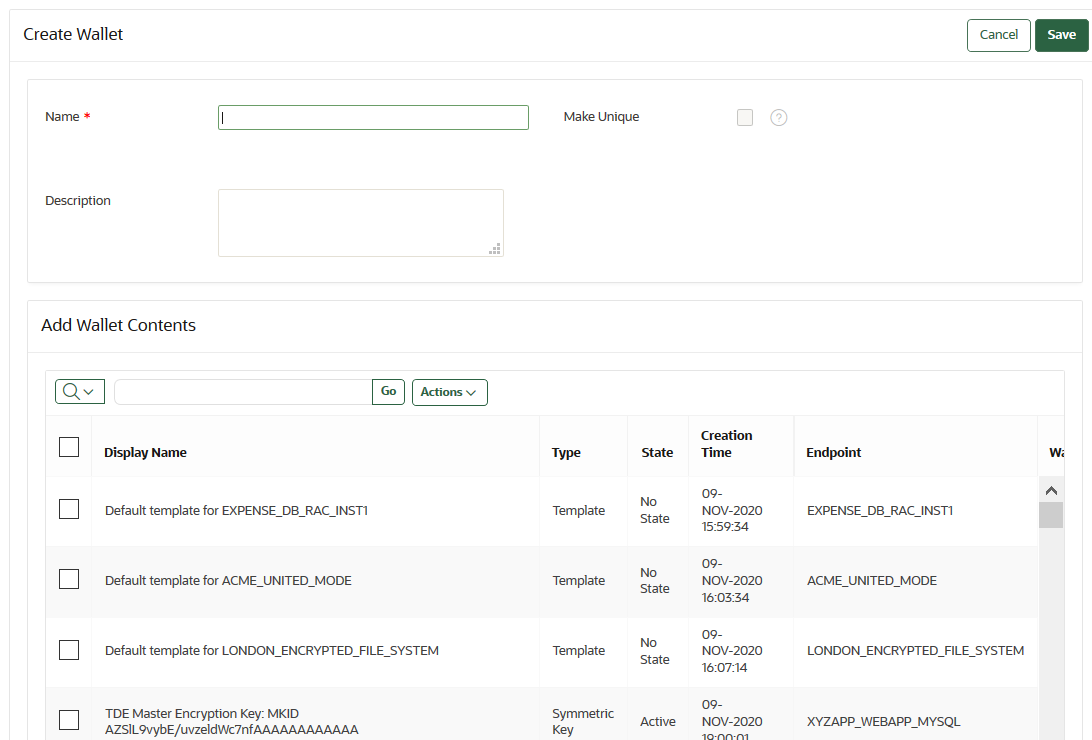Click the Name input field
Image resolution: width=1092 pixels, height=740 pixels.
[x=373, y=117]
